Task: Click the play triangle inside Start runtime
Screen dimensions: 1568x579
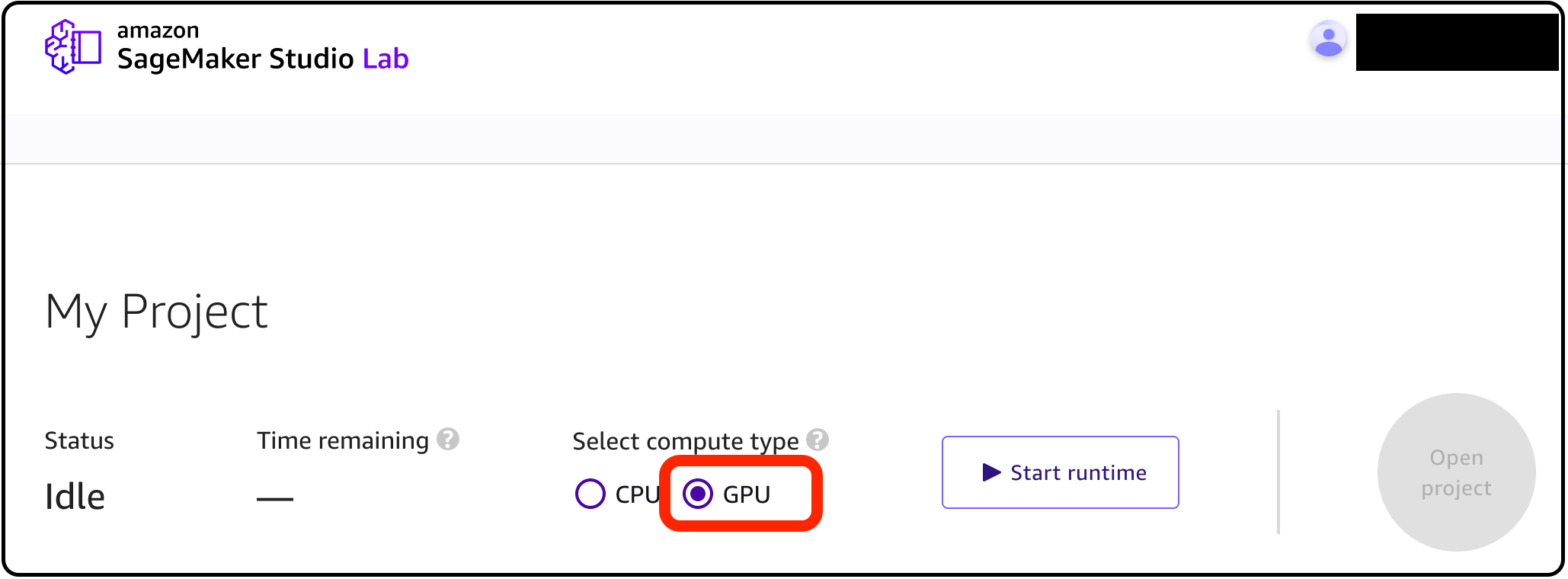Action: click(x=990, y=472)
